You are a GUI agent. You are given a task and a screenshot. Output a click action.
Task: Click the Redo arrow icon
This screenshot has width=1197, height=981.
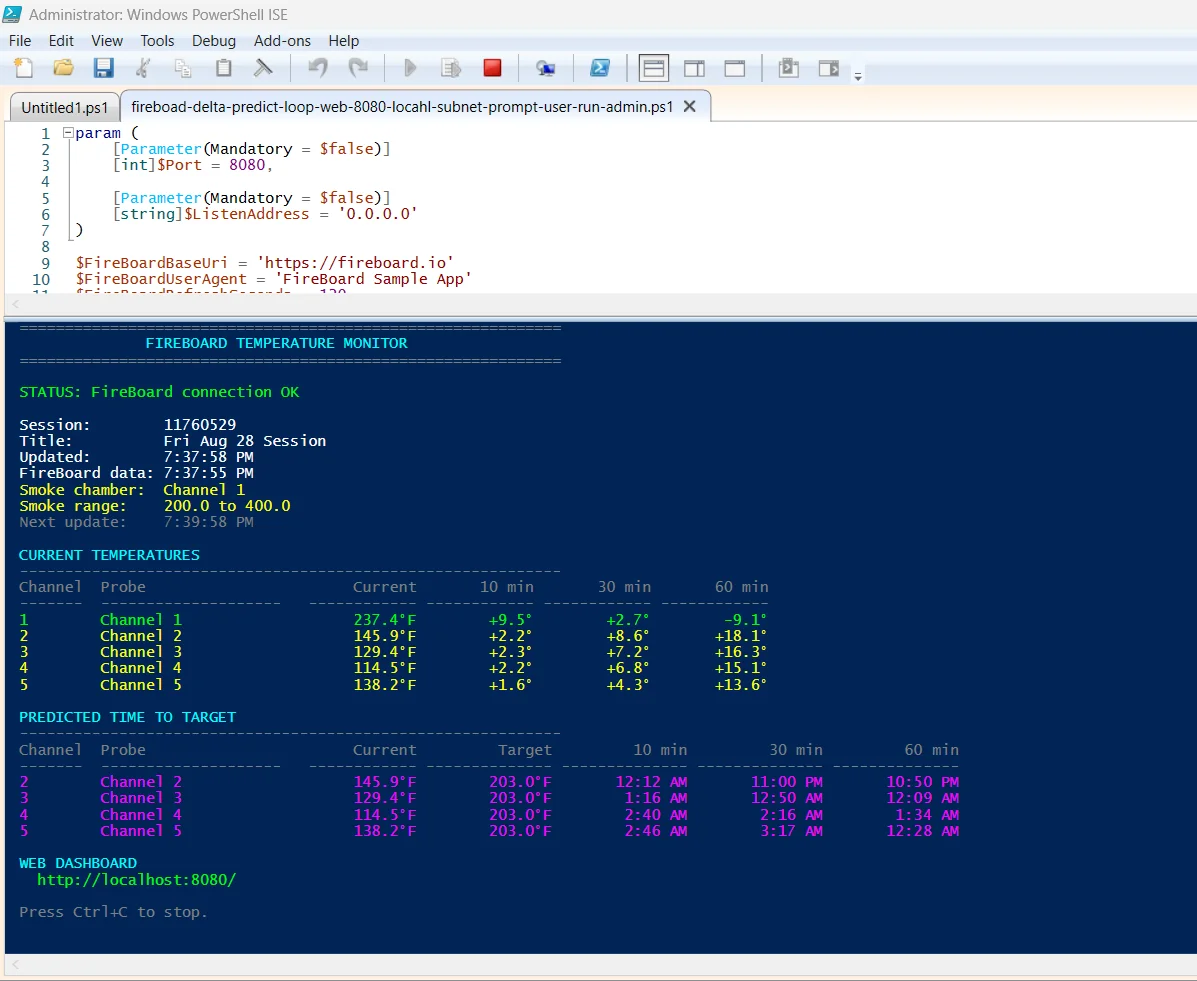click(x=358, y=68)
